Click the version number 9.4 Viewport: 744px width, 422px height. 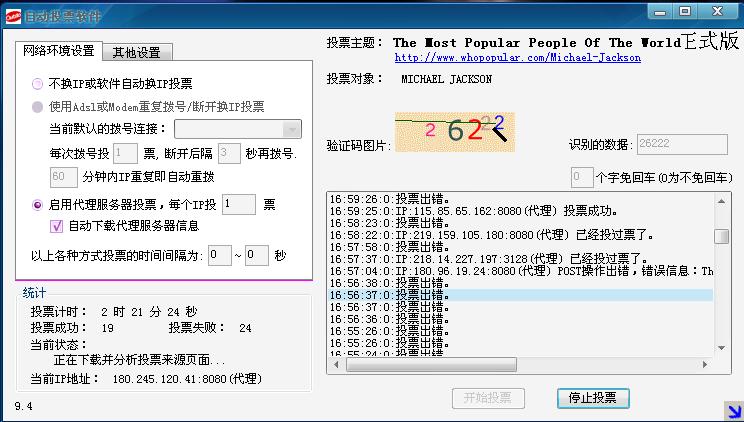(x=23, y=406)
